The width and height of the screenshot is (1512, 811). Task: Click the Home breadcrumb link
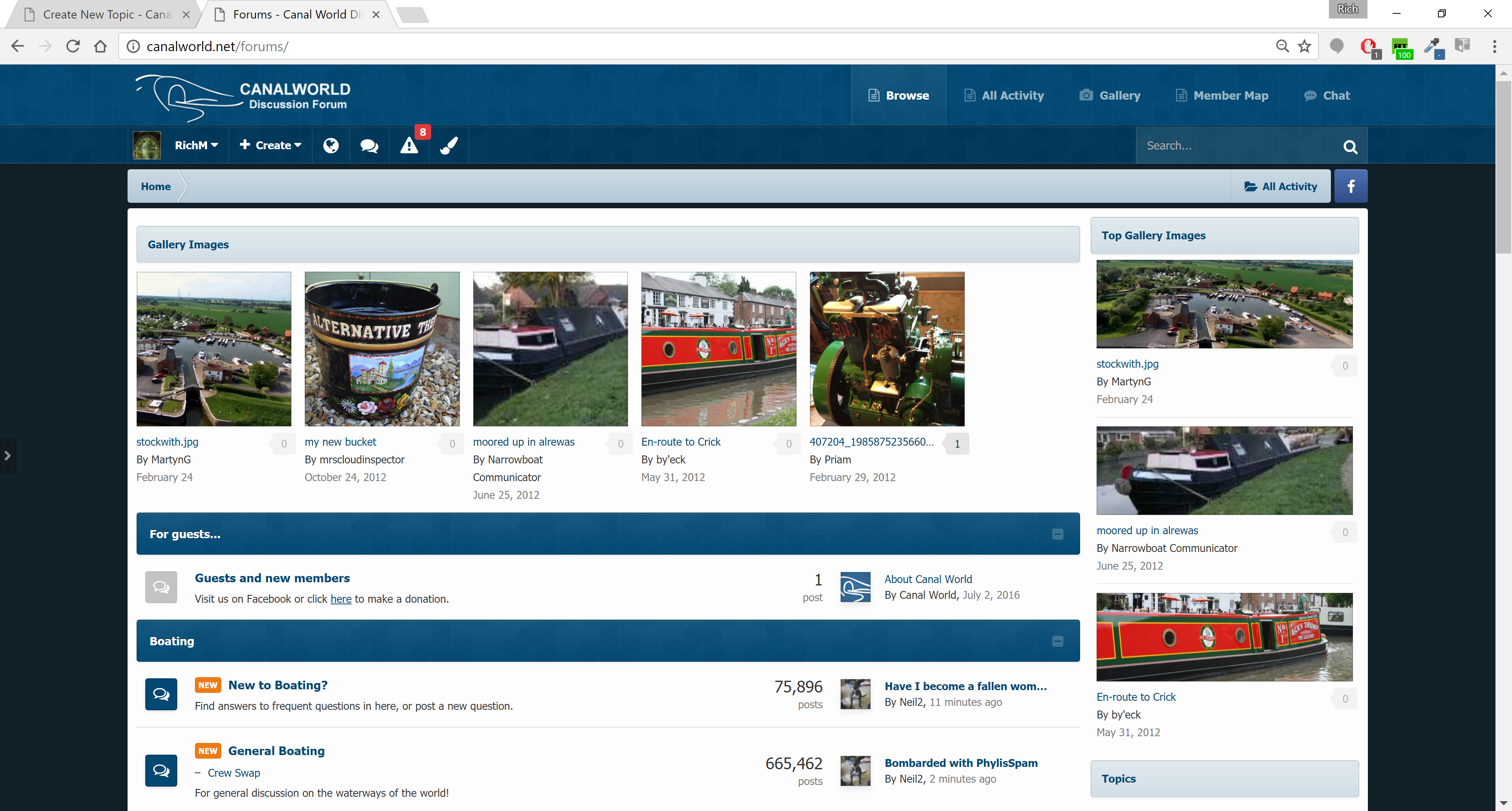156,186
